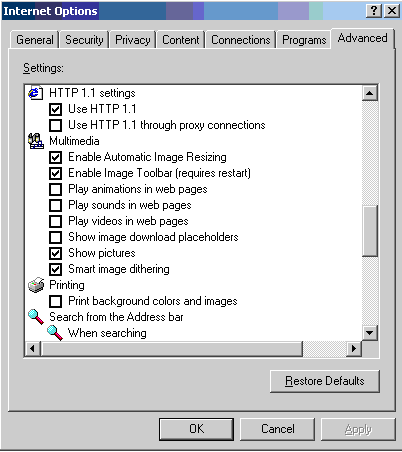Screen dimensions: 402x452
Task: Switch to the Security tab
Action: click(84, 40)
